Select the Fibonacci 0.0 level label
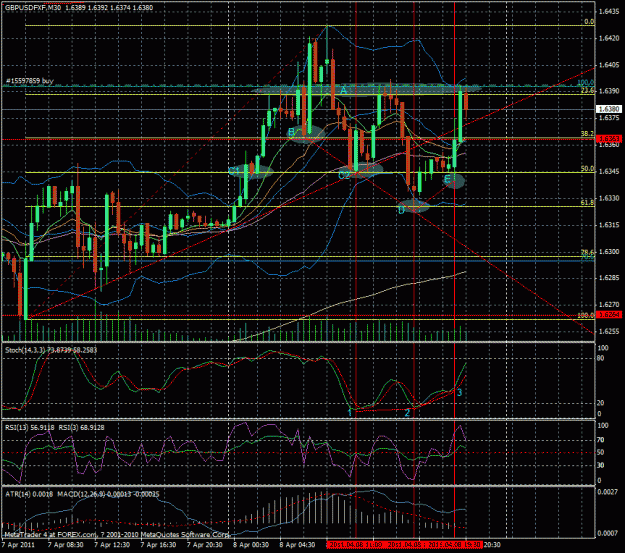 pyautogui.click(x=589, y=22)
